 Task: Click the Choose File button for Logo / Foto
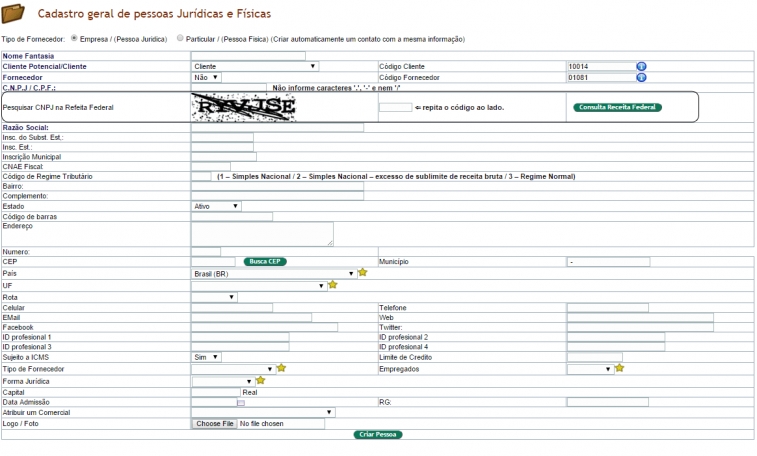(215, 424)
